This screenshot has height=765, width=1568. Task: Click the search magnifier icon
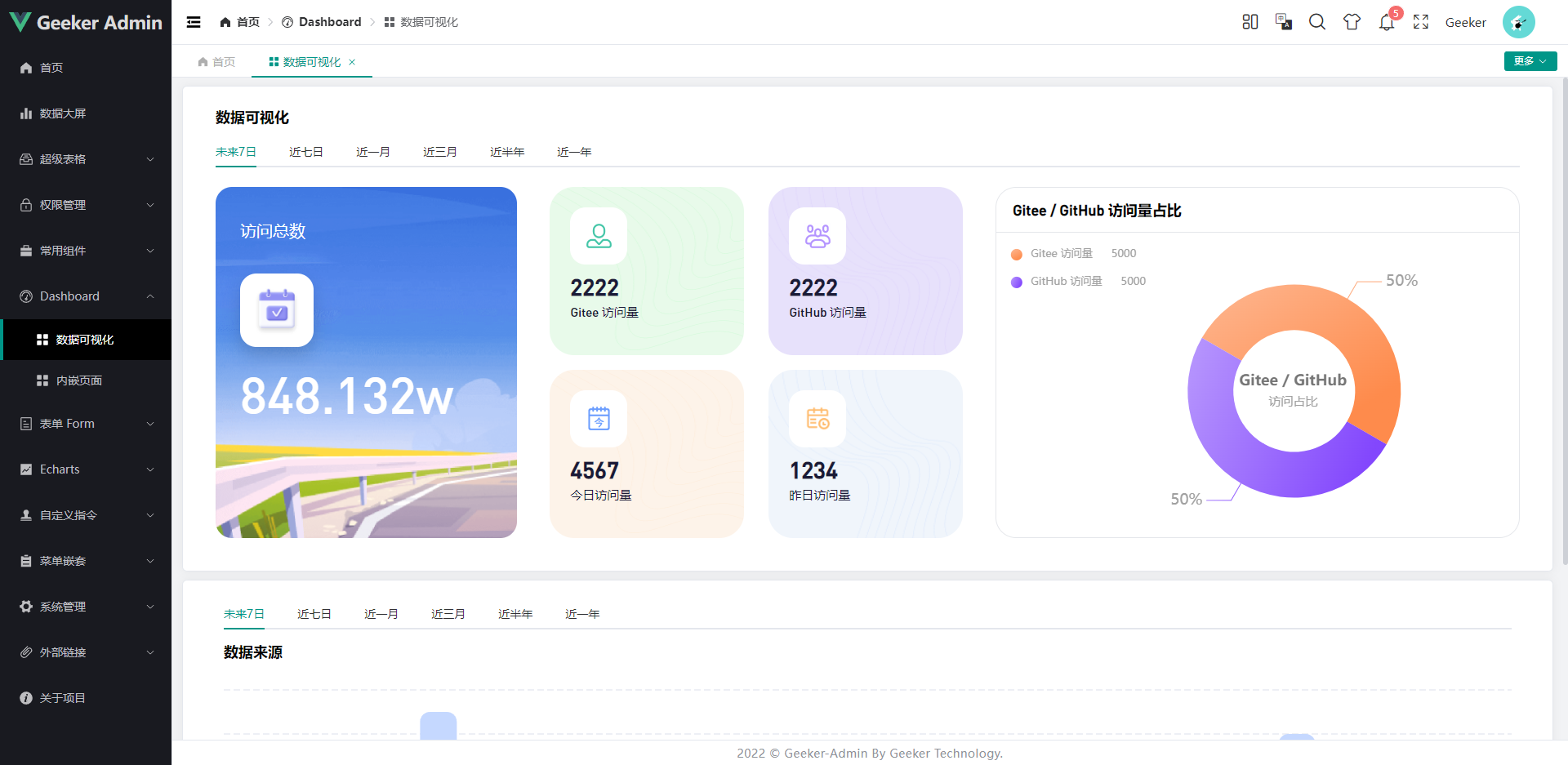(1317, 22)
